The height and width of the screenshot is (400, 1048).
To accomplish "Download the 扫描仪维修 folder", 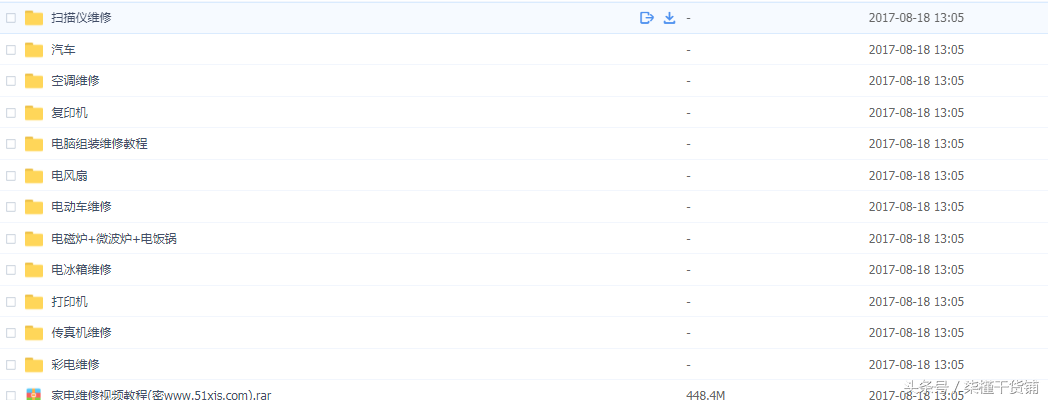I will [x=669, y=18].
